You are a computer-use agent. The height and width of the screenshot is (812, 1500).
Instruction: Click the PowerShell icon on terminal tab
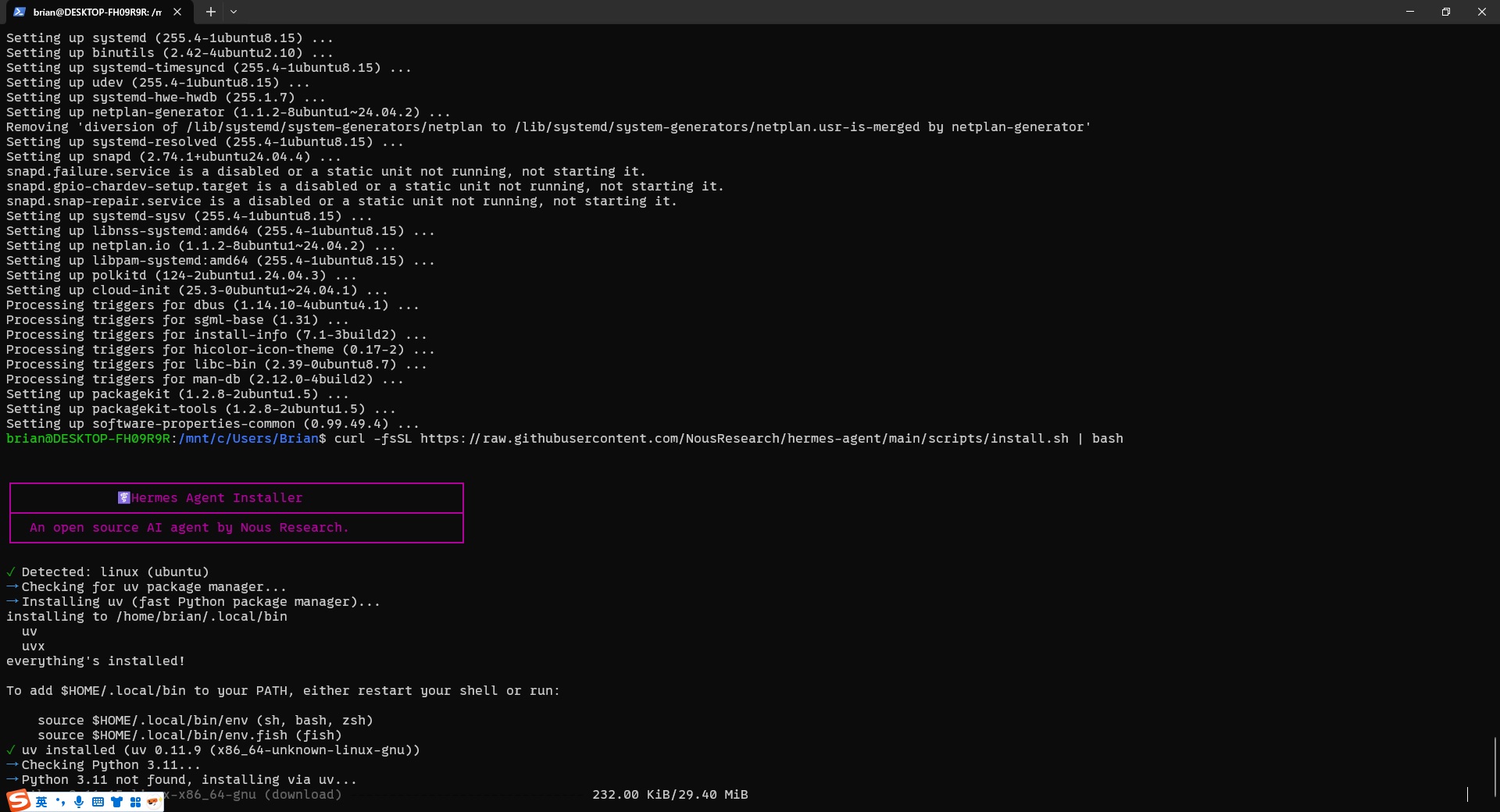click(19, 12)
